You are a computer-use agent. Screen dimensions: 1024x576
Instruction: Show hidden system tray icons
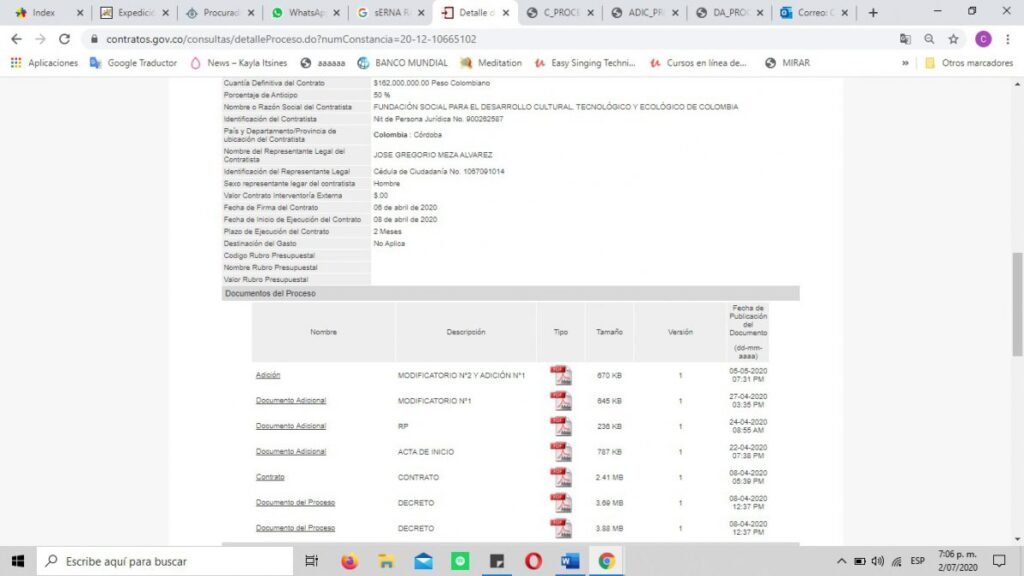842,561
